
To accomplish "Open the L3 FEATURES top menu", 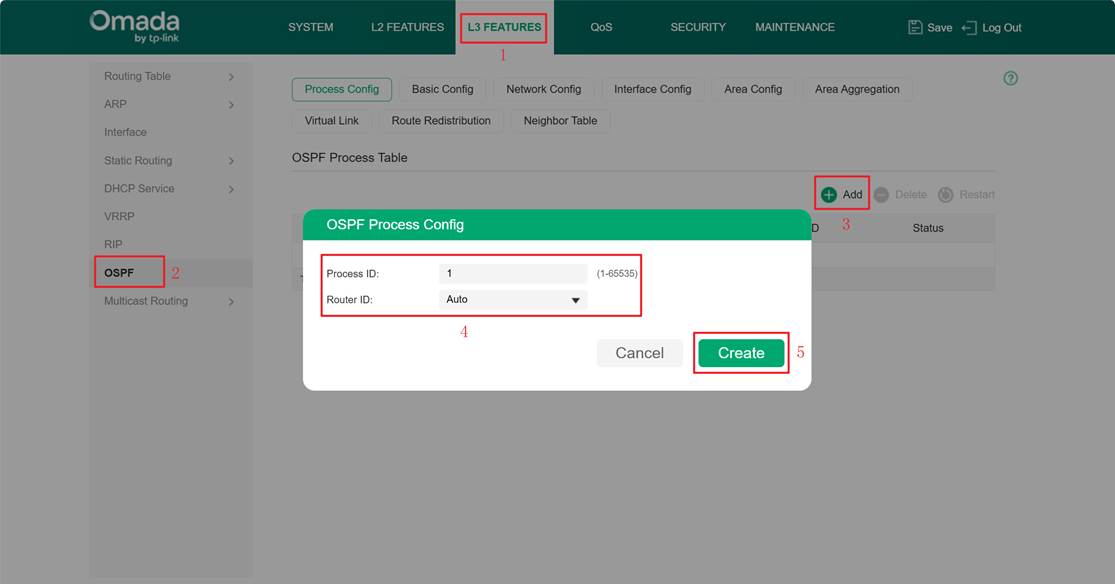I will [x=504, y=27].
